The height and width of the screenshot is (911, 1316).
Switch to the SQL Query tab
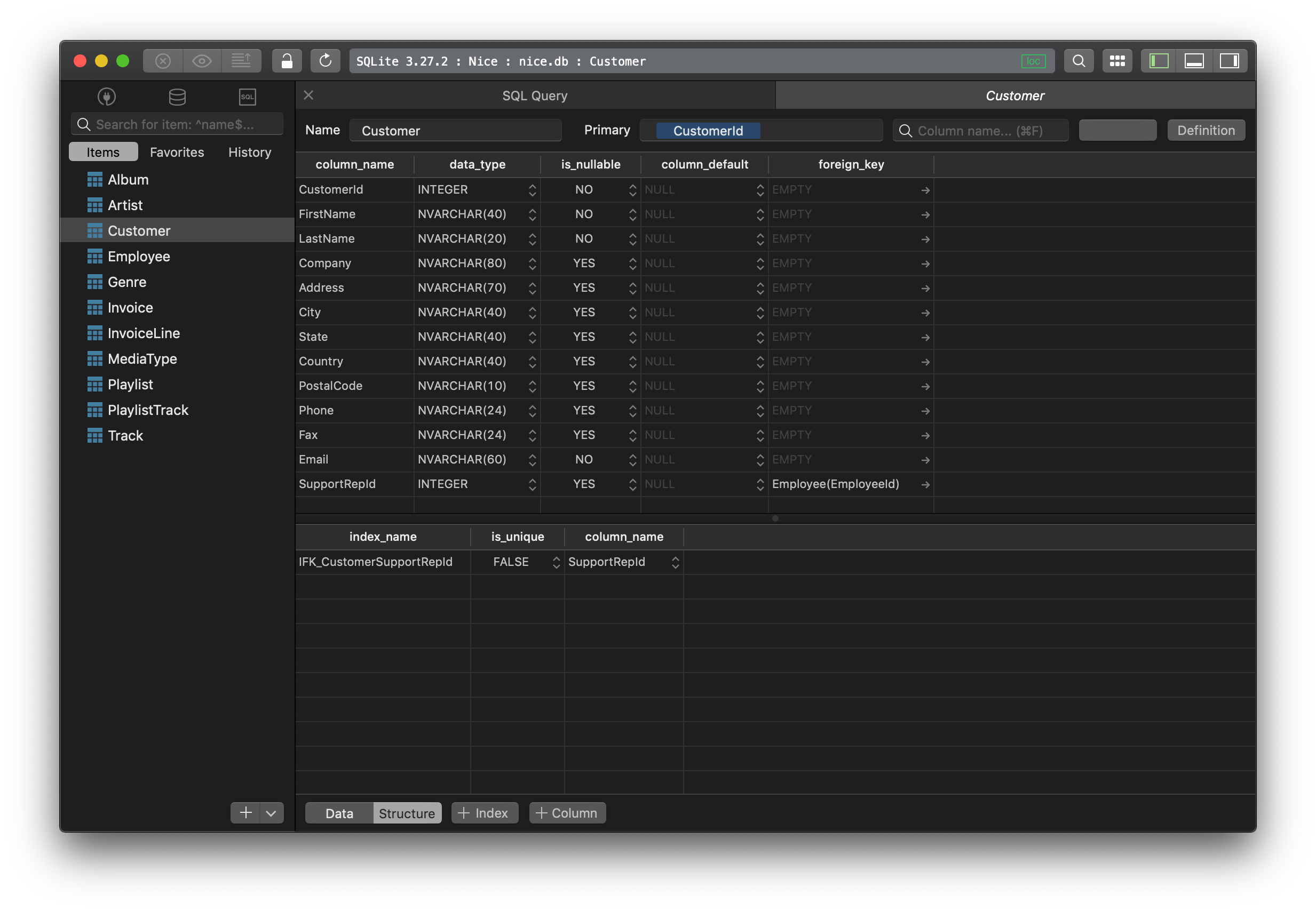pyautogui.click(x=534, y=96)
